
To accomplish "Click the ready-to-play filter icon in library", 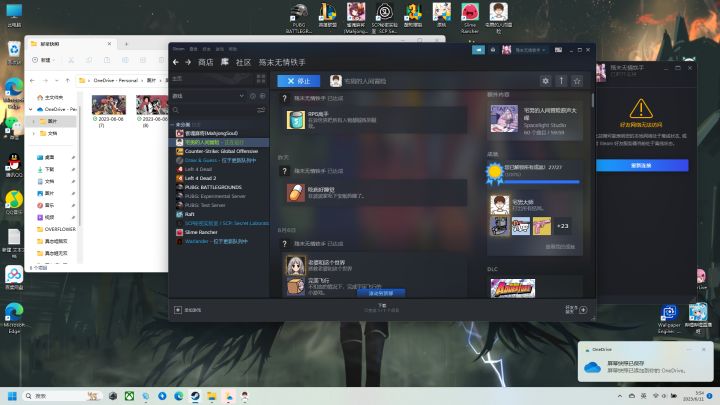I will click(x=263, y=96).
